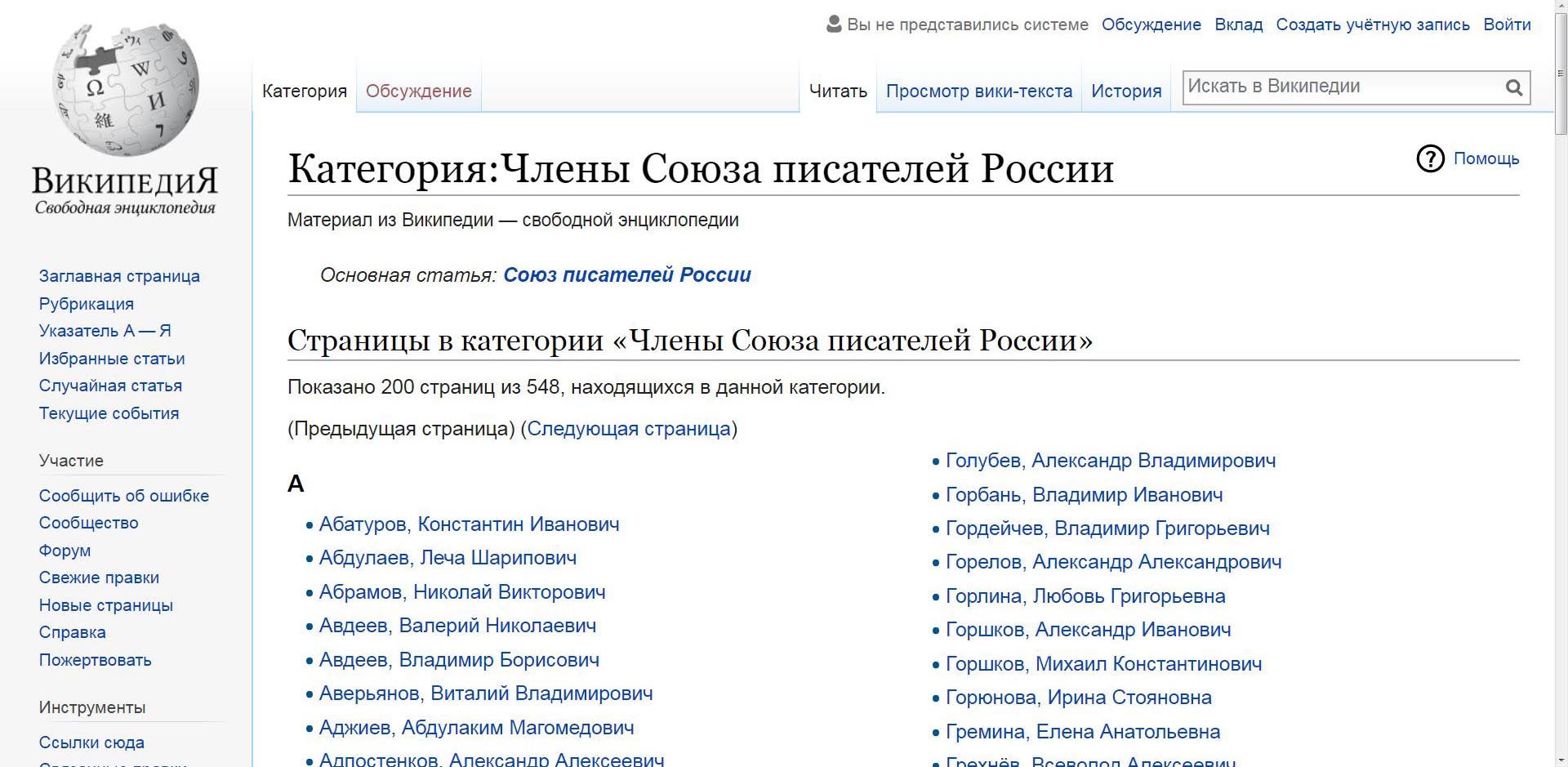The image size is (1568, 767).
Task: Open Горлина, Любовь Григорьевна article
Action: [x=1085, y=596]
